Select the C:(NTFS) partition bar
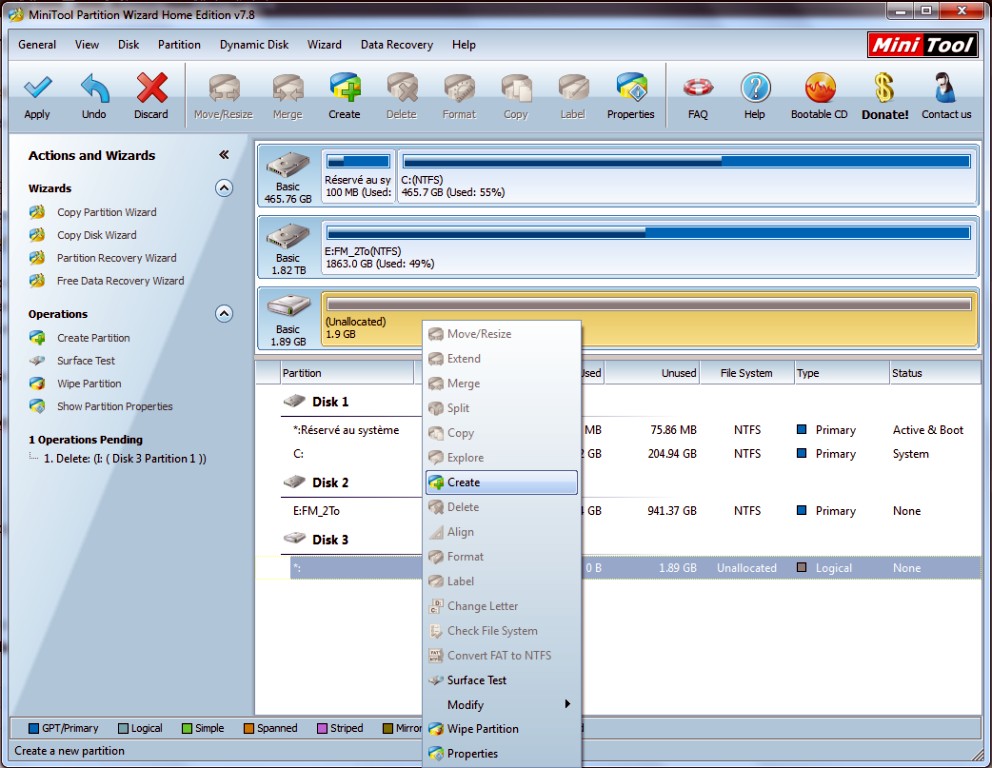This screenshot has width=992, height=768. pyautogui.click(x=686, y=176)
